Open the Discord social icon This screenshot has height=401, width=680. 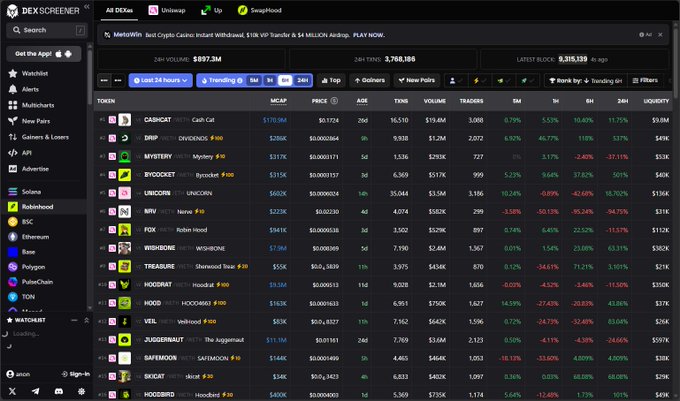(x=59, y=391)
